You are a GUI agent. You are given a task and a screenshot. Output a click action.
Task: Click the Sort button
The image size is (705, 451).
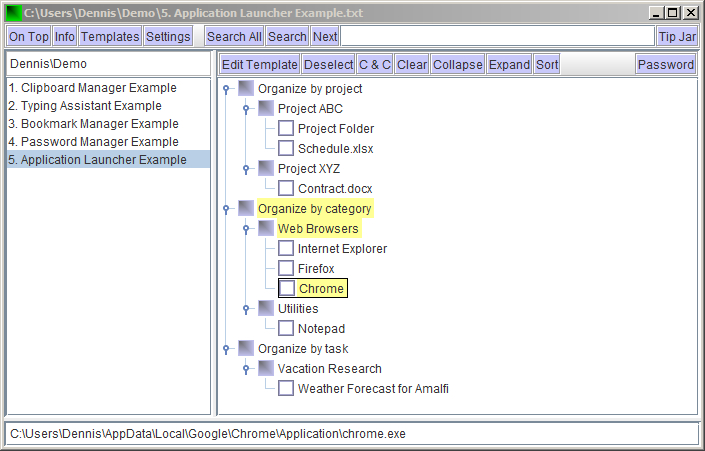[x=547, y=64]
